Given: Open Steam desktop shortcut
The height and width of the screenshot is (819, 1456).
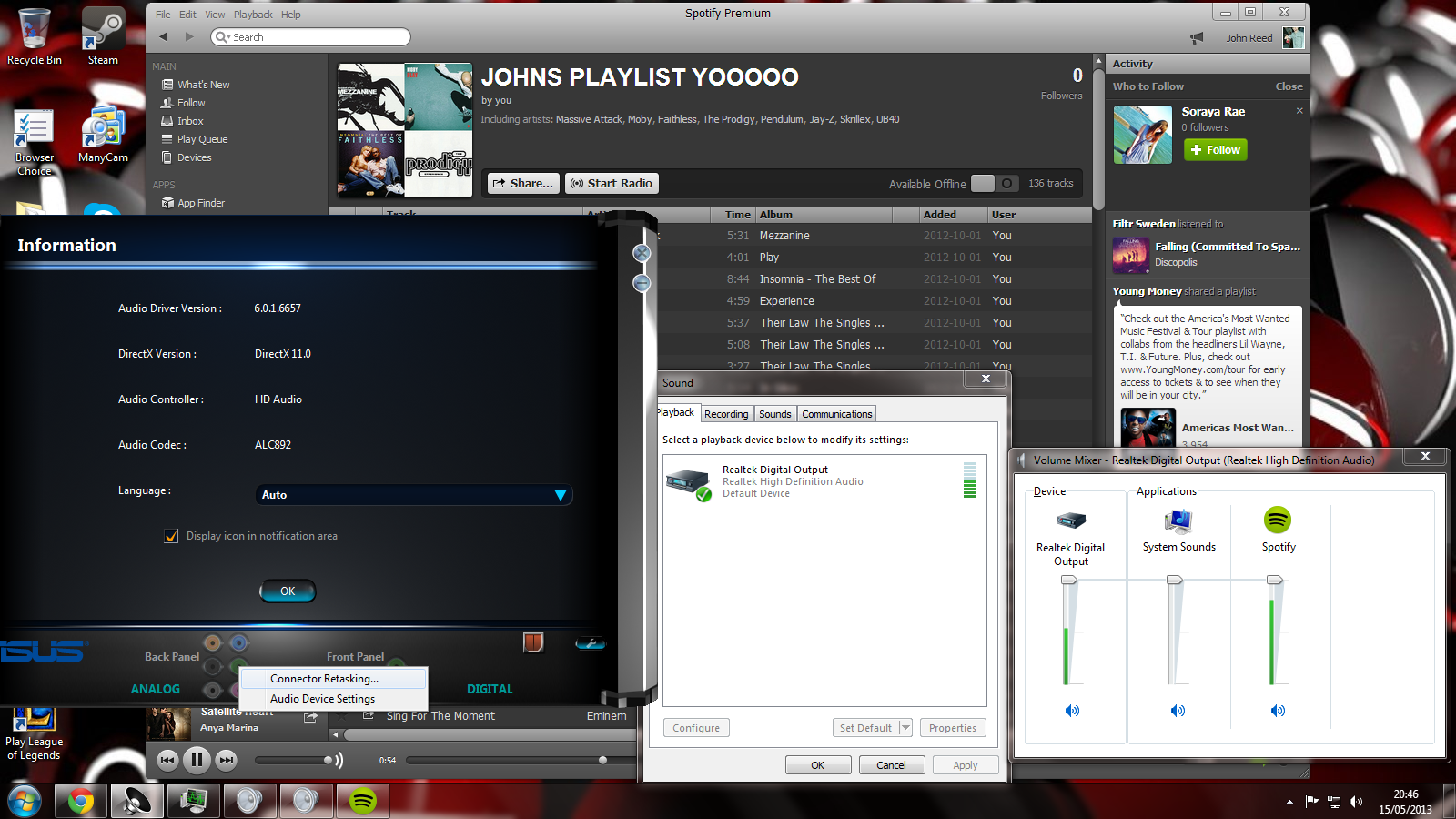Looking at the screenshot, I should [x=103, y=36].
